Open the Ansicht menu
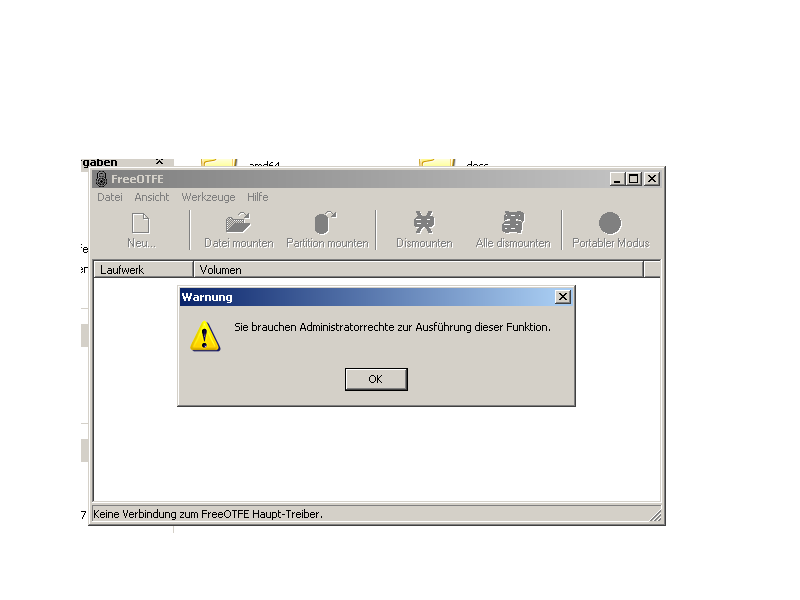Viewport: 800px width, 600px height. [x=152, y=197]
